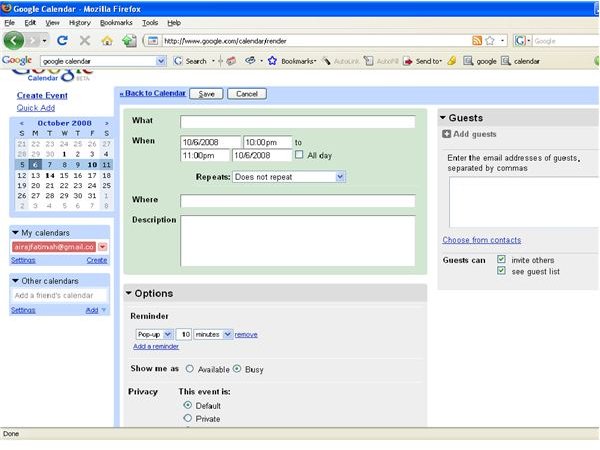
Task: Open the View menu
Action: pyautogui.click(x=52, y=23)
